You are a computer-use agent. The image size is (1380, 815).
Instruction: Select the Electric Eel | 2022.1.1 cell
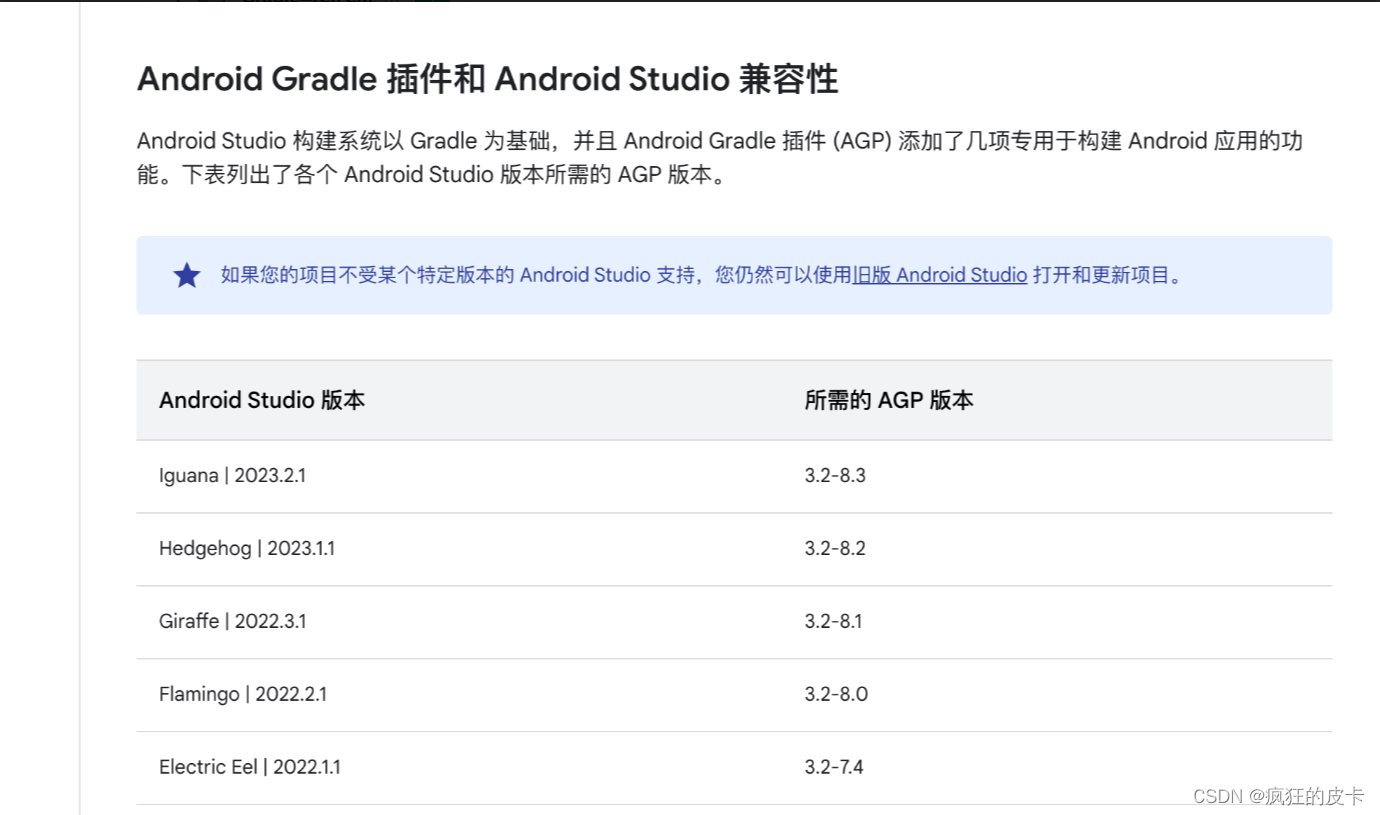click(250, 767)
